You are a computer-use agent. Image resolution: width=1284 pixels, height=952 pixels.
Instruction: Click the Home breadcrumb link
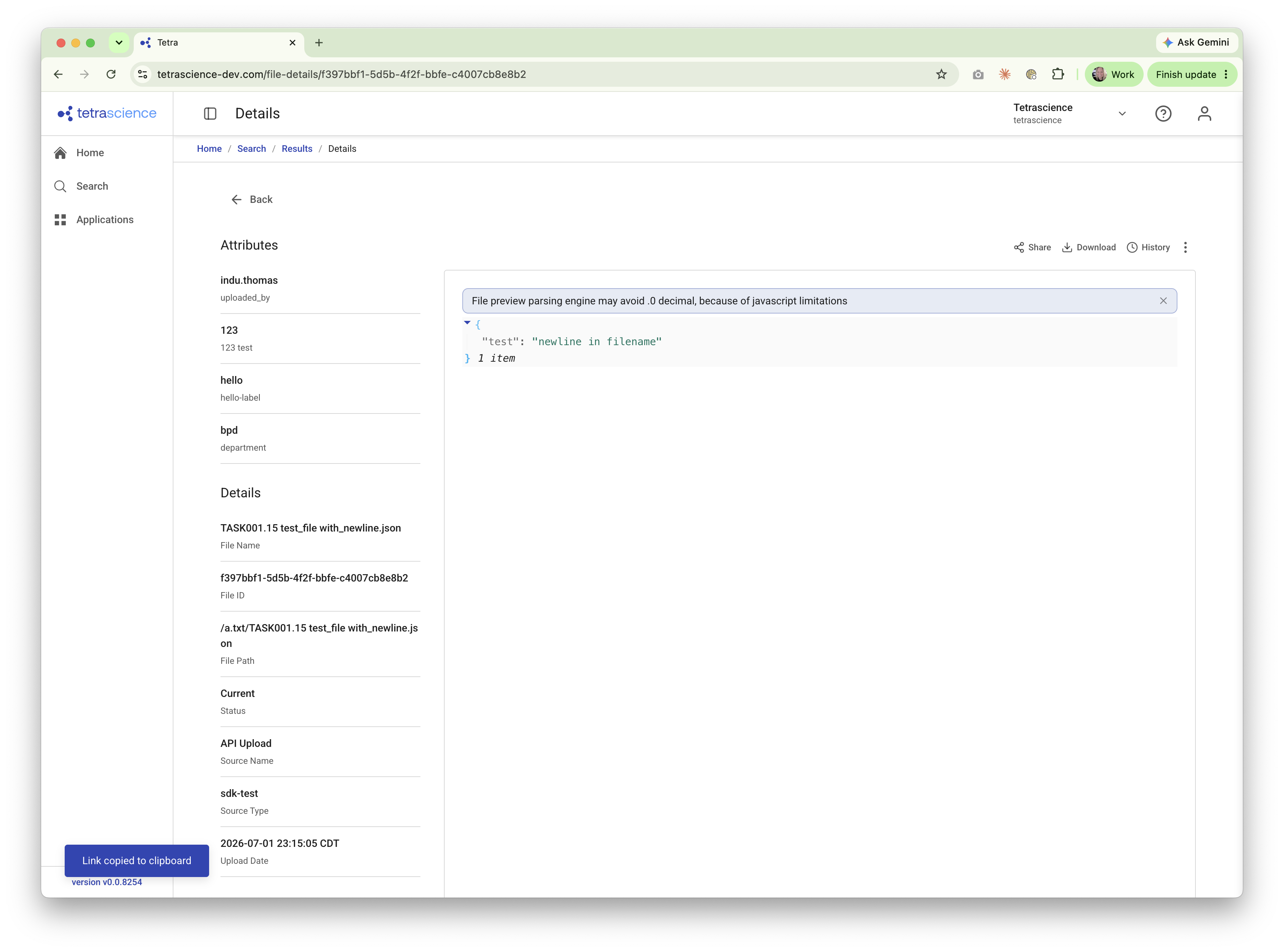pos(209,148)
